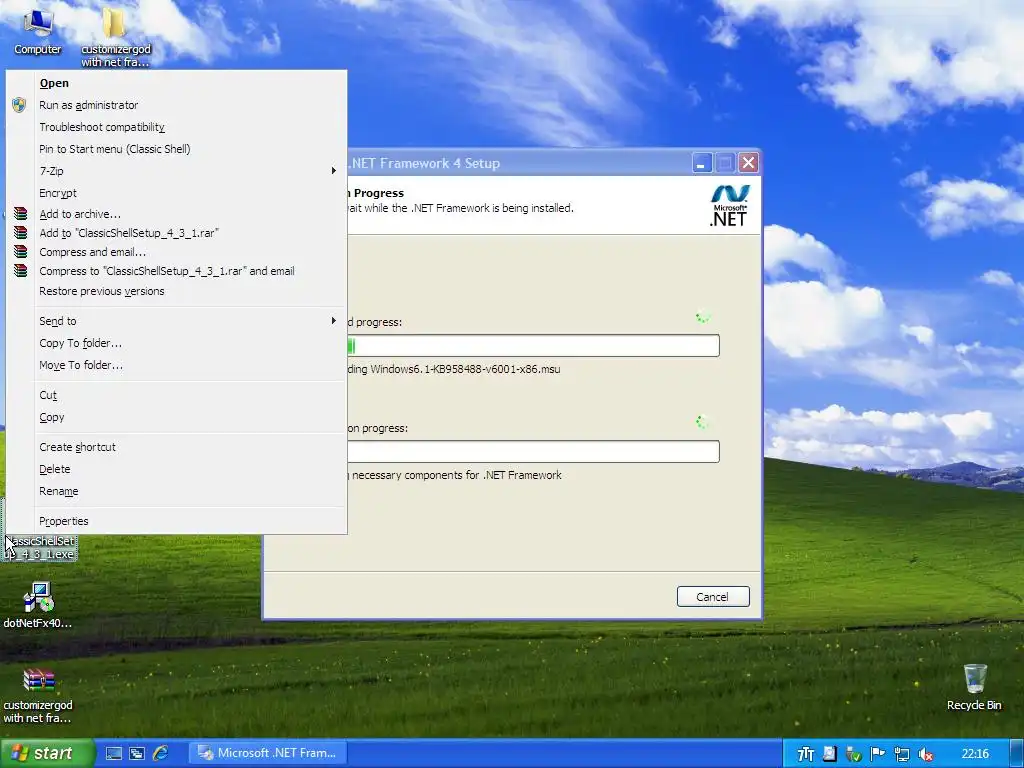
Task: Click WinRAR icon beside Compress and email
Action: [x=21, y=251]
